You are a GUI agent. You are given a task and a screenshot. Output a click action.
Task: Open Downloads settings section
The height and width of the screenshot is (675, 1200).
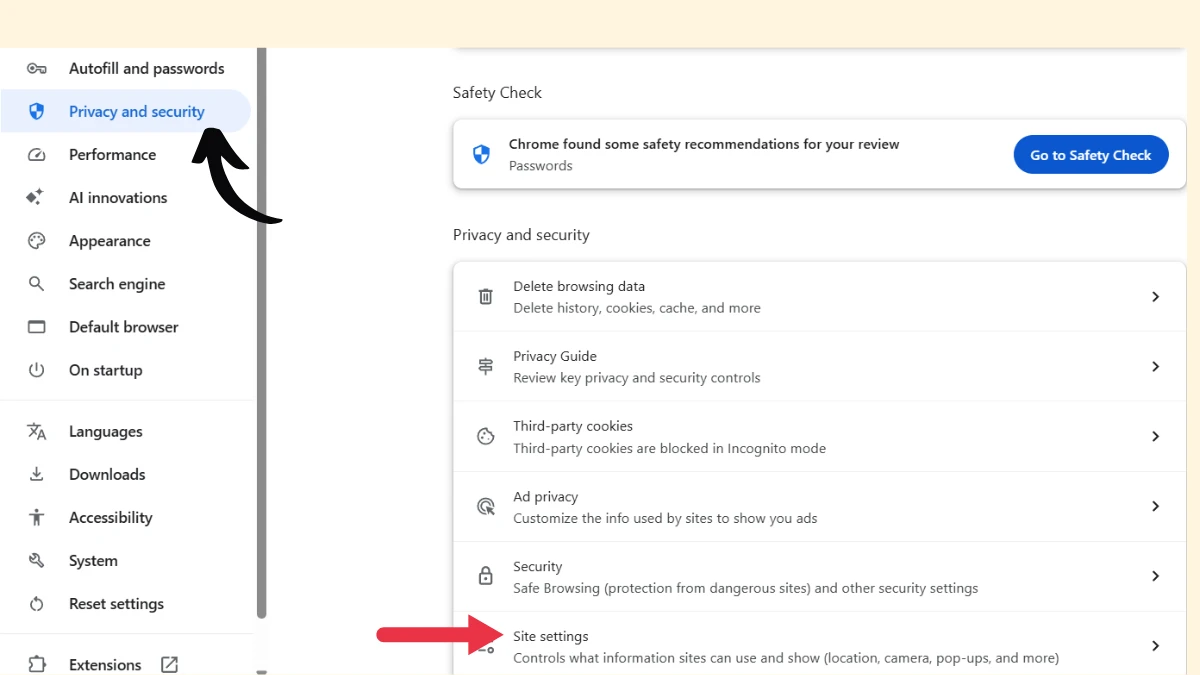pos(125,474)
